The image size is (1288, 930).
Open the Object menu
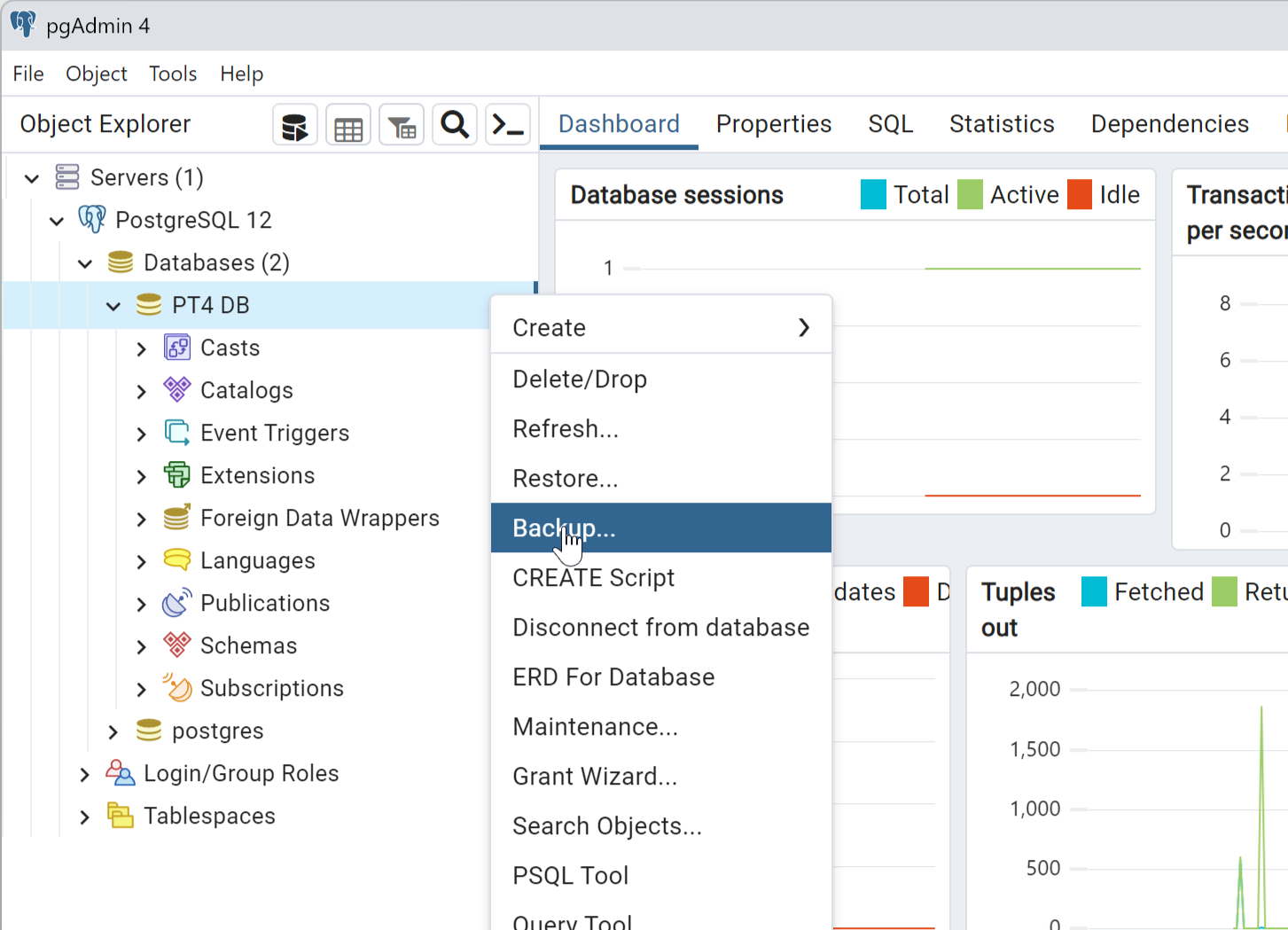tap(97, 74)
